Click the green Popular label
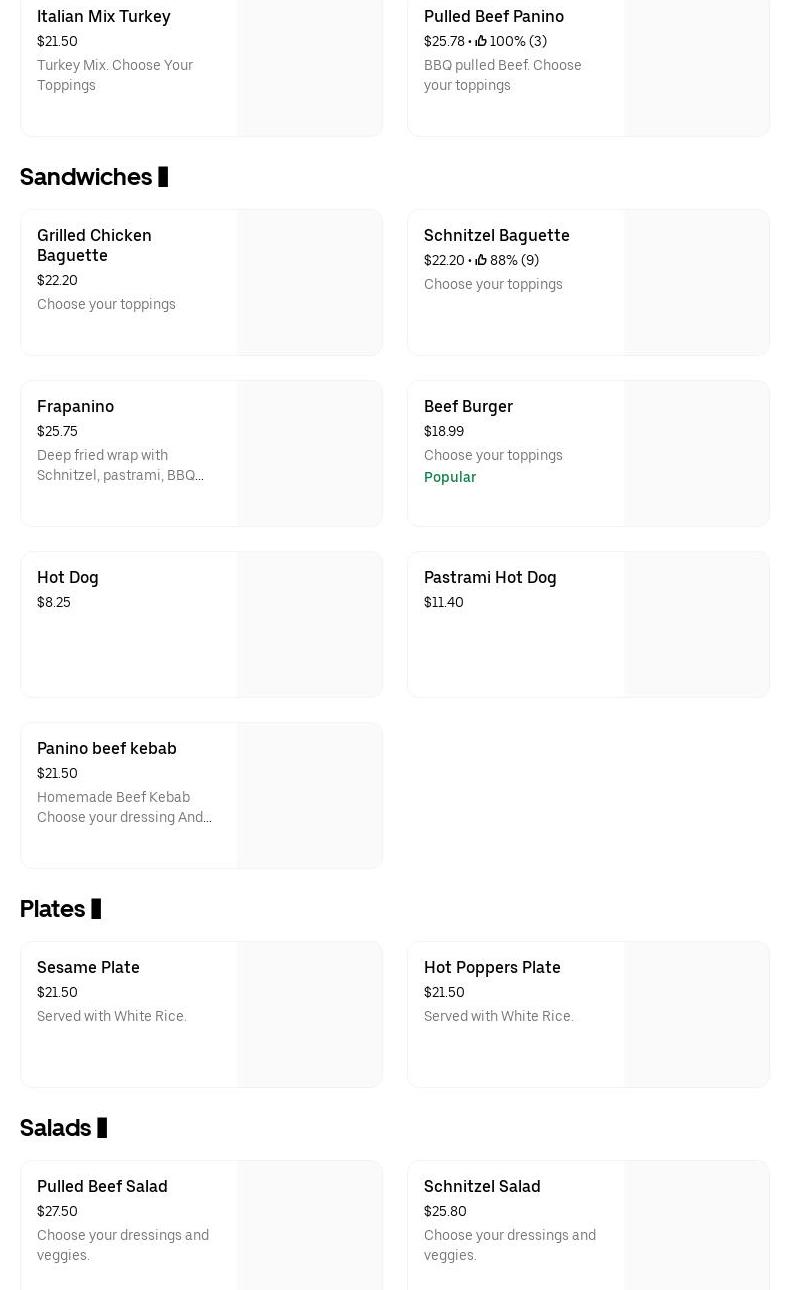Screen dimensions: 804x1290 450,477
